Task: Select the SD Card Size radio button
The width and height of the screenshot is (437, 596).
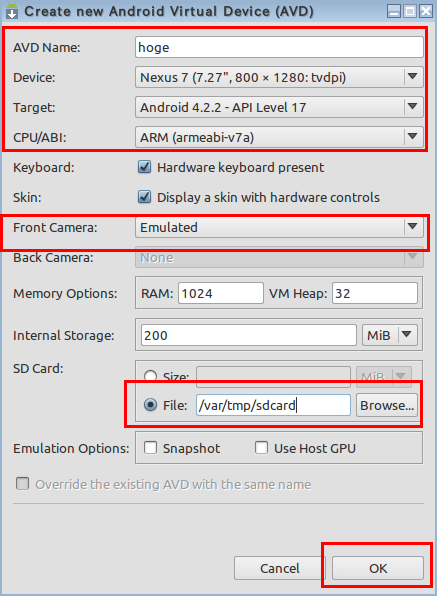Action: tap(150, 376)
